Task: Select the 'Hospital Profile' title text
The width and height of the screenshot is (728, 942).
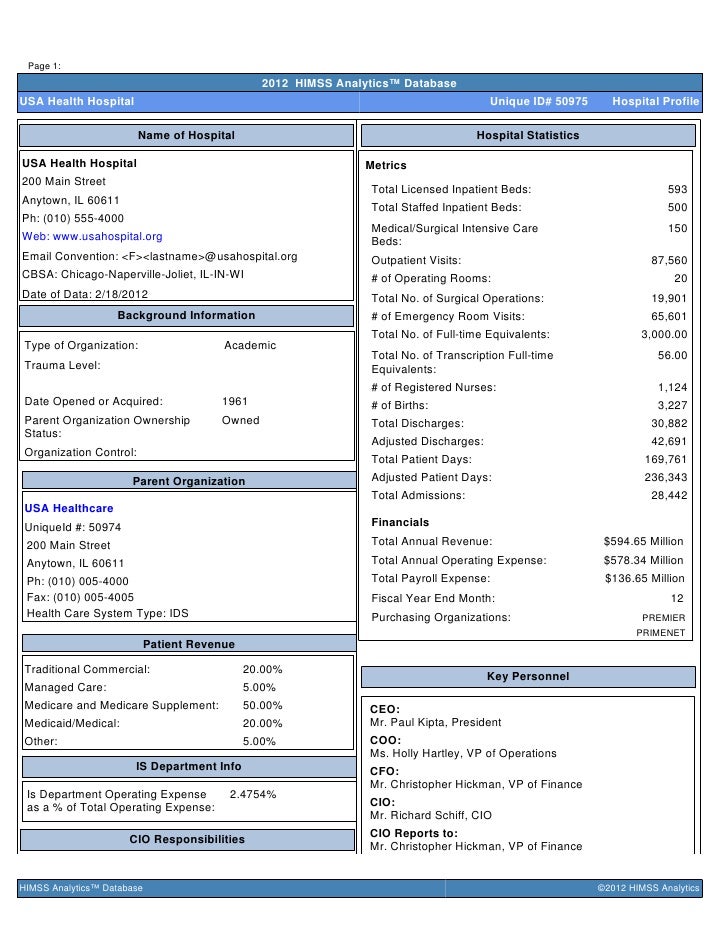Action: pos(656,102)
